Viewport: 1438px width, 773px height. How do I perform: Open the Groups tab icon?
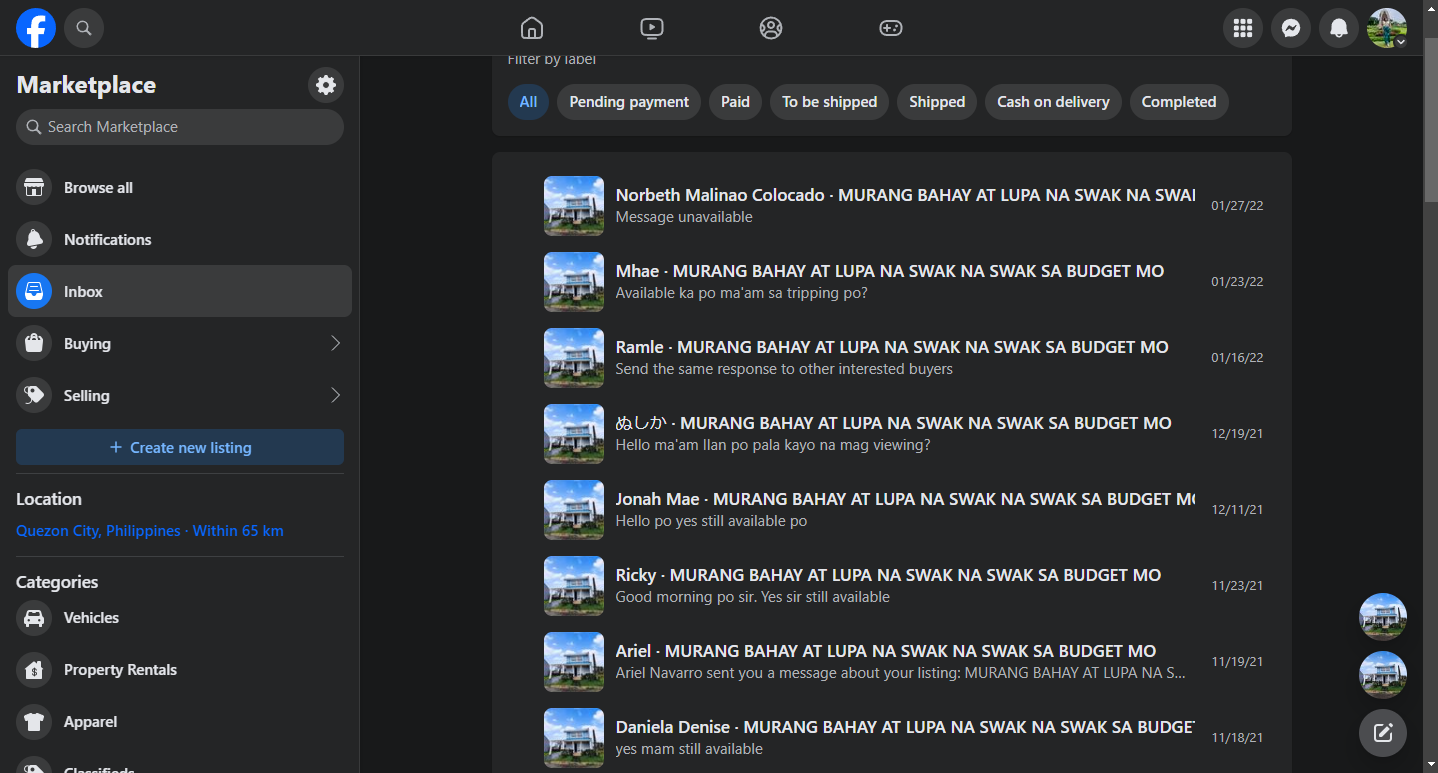pos(771,28)
